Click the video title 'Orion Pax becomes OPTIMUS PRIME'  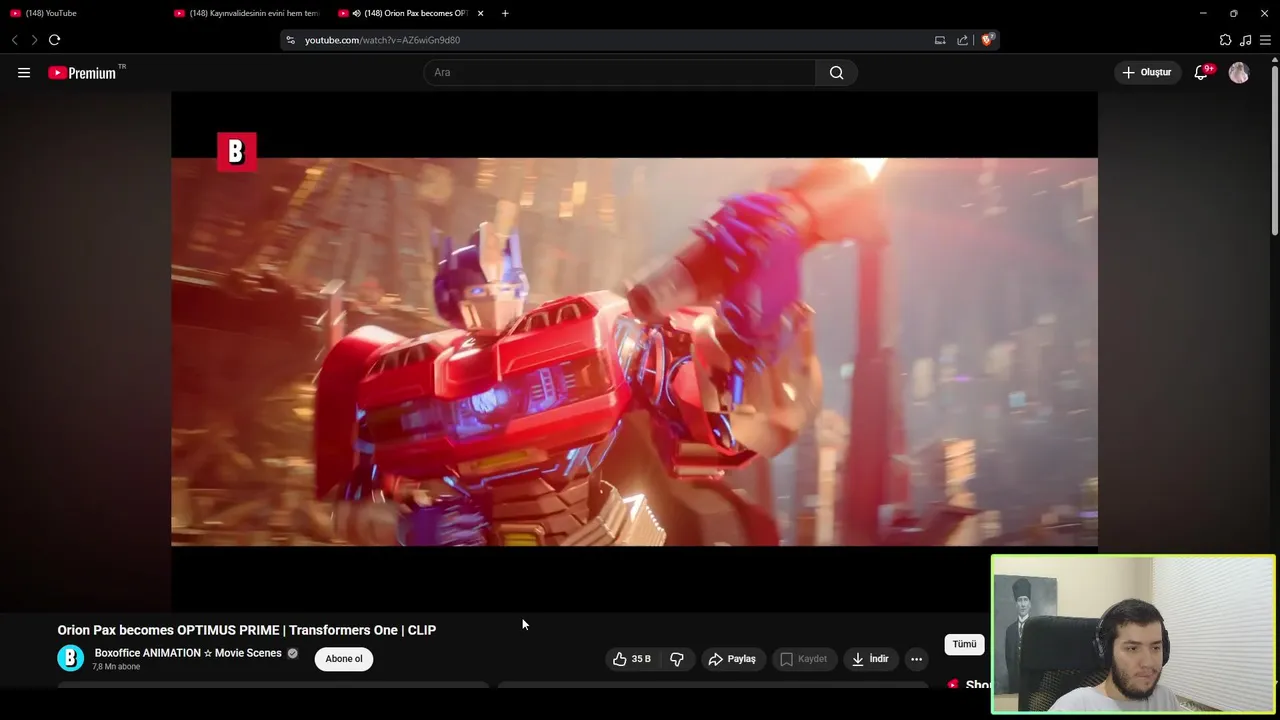[x=247, y=630]
